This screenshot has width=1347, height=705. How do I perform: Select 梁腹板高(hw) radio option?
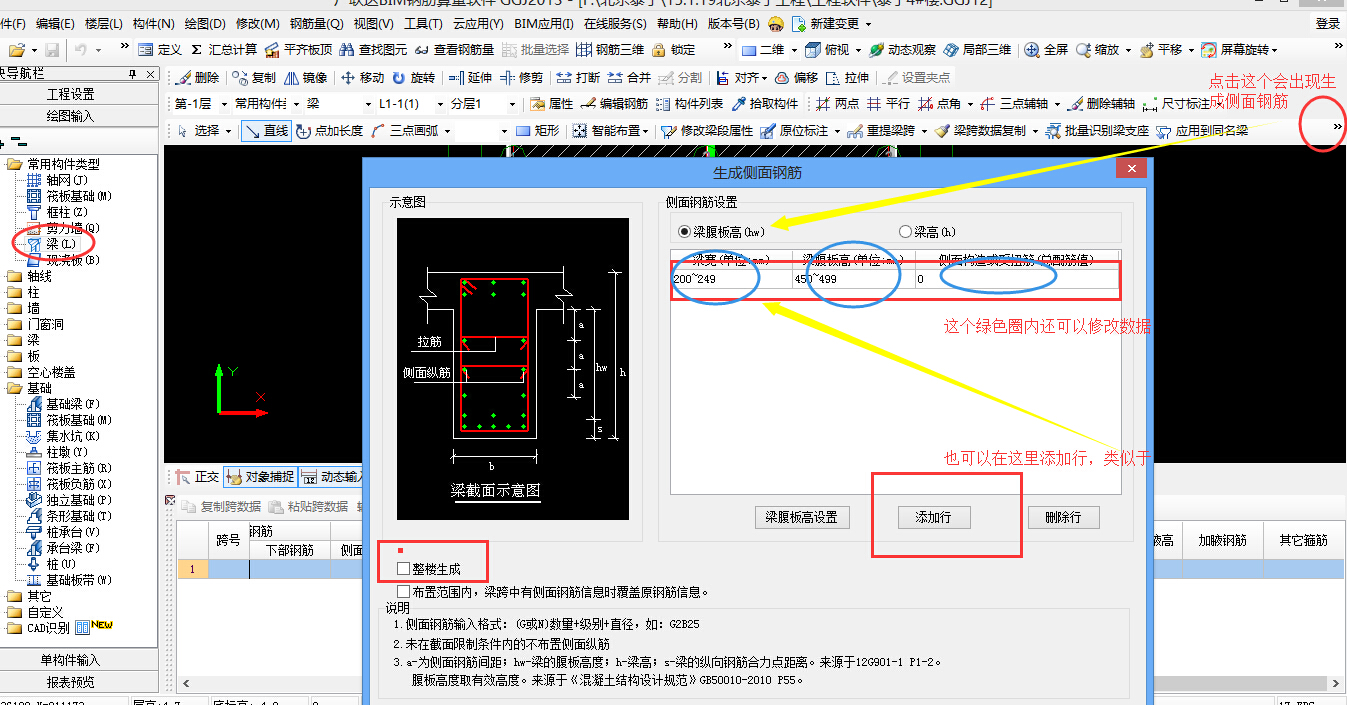click(x=721, y=231)
